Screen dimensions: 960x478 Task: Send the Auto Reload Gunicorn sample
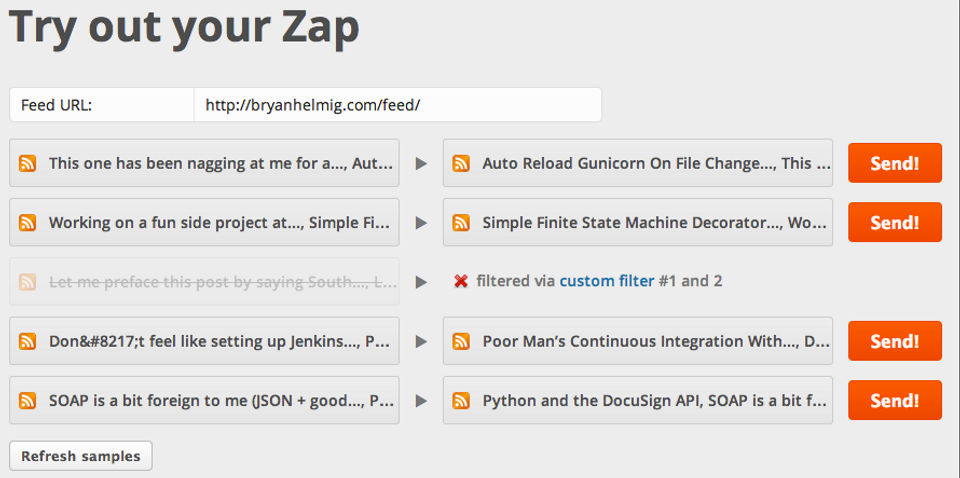click(x=894, y=163)
